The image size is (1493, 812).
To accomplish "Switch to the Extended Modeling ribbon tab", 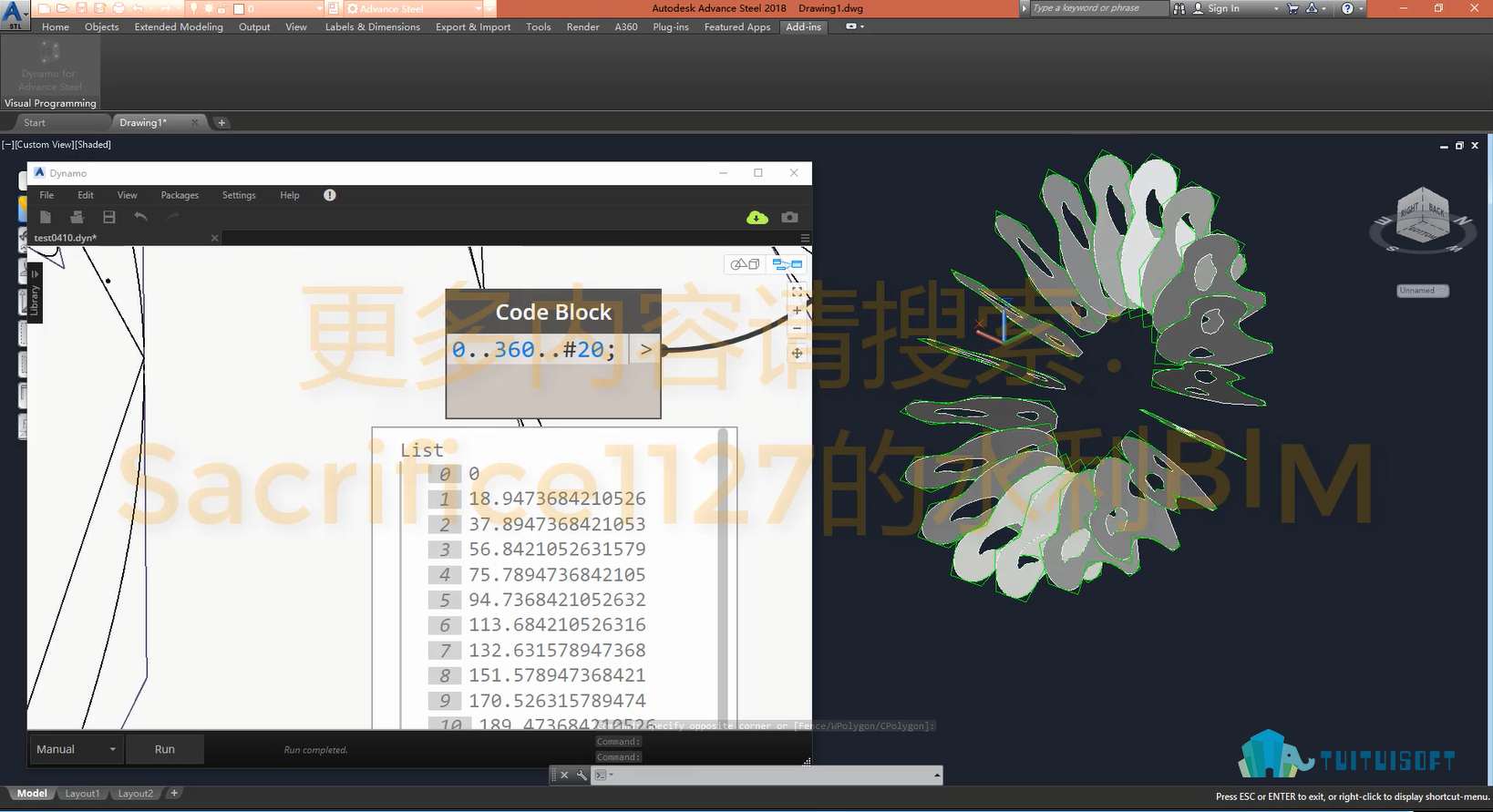I will [x=179, y=27].
